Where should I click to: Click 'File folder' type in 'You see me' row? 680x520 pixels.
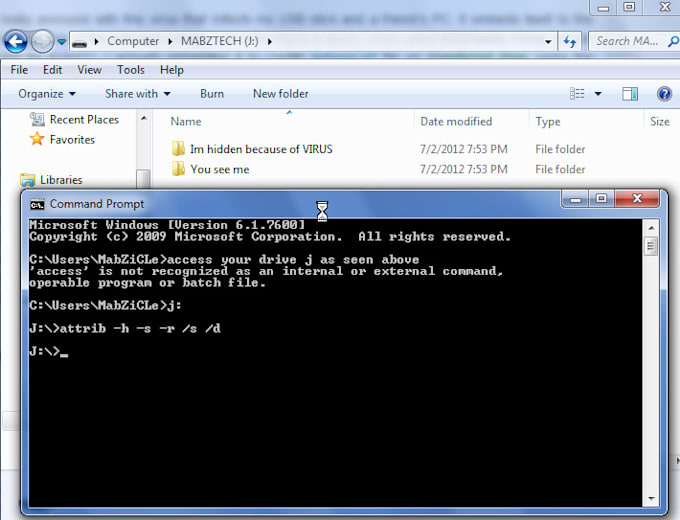point(560,169)
